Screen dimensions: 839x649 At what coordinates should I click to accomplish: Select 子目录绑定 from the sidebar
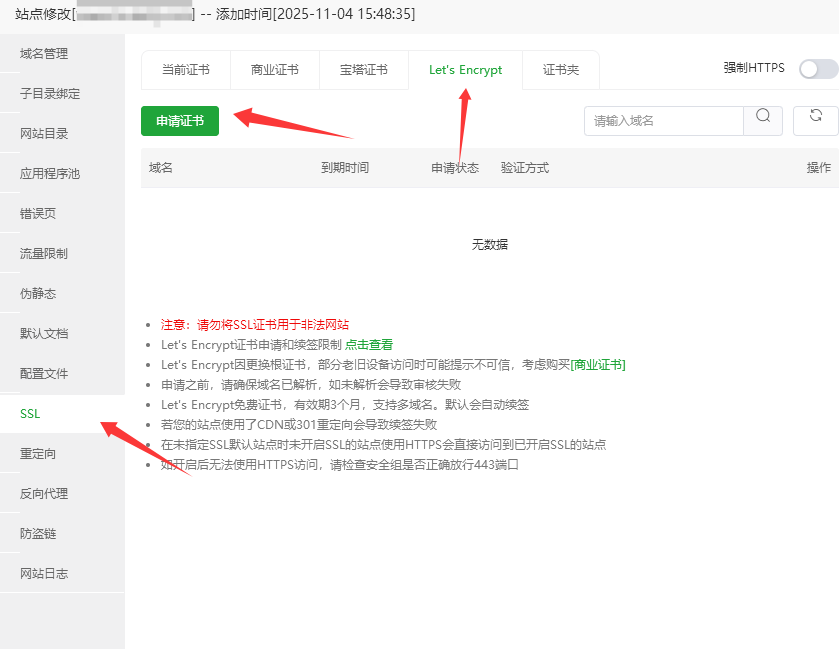(x=50, y=93)
